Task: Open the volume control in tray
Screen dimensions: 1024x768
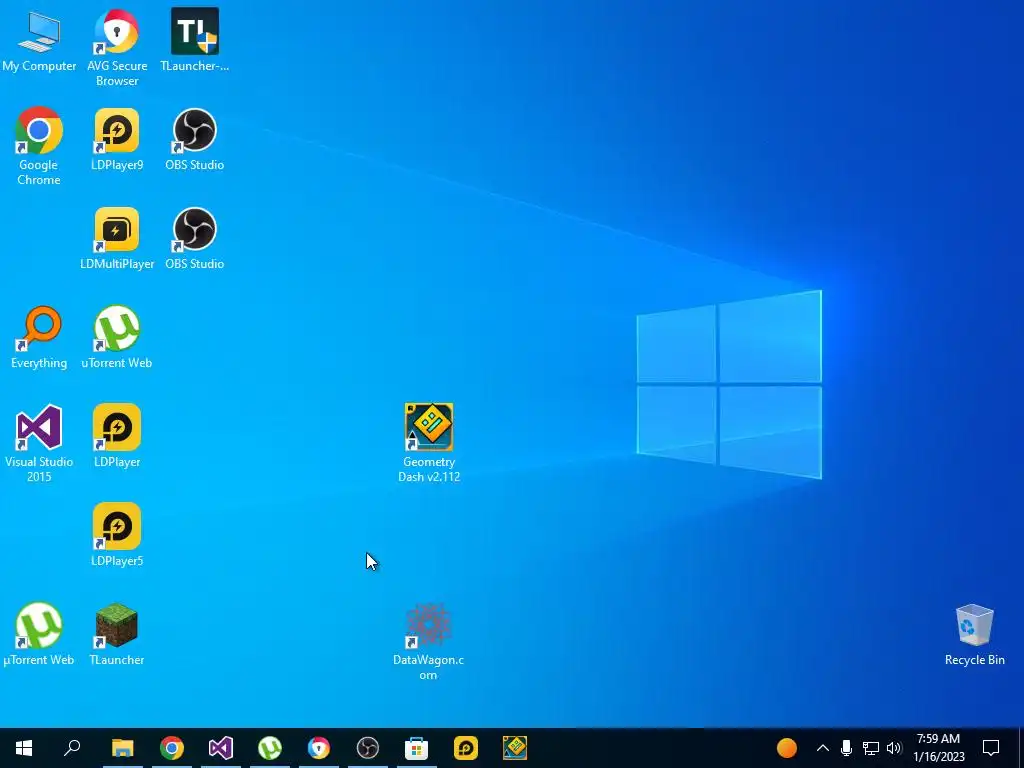Action: coord(894,748)
